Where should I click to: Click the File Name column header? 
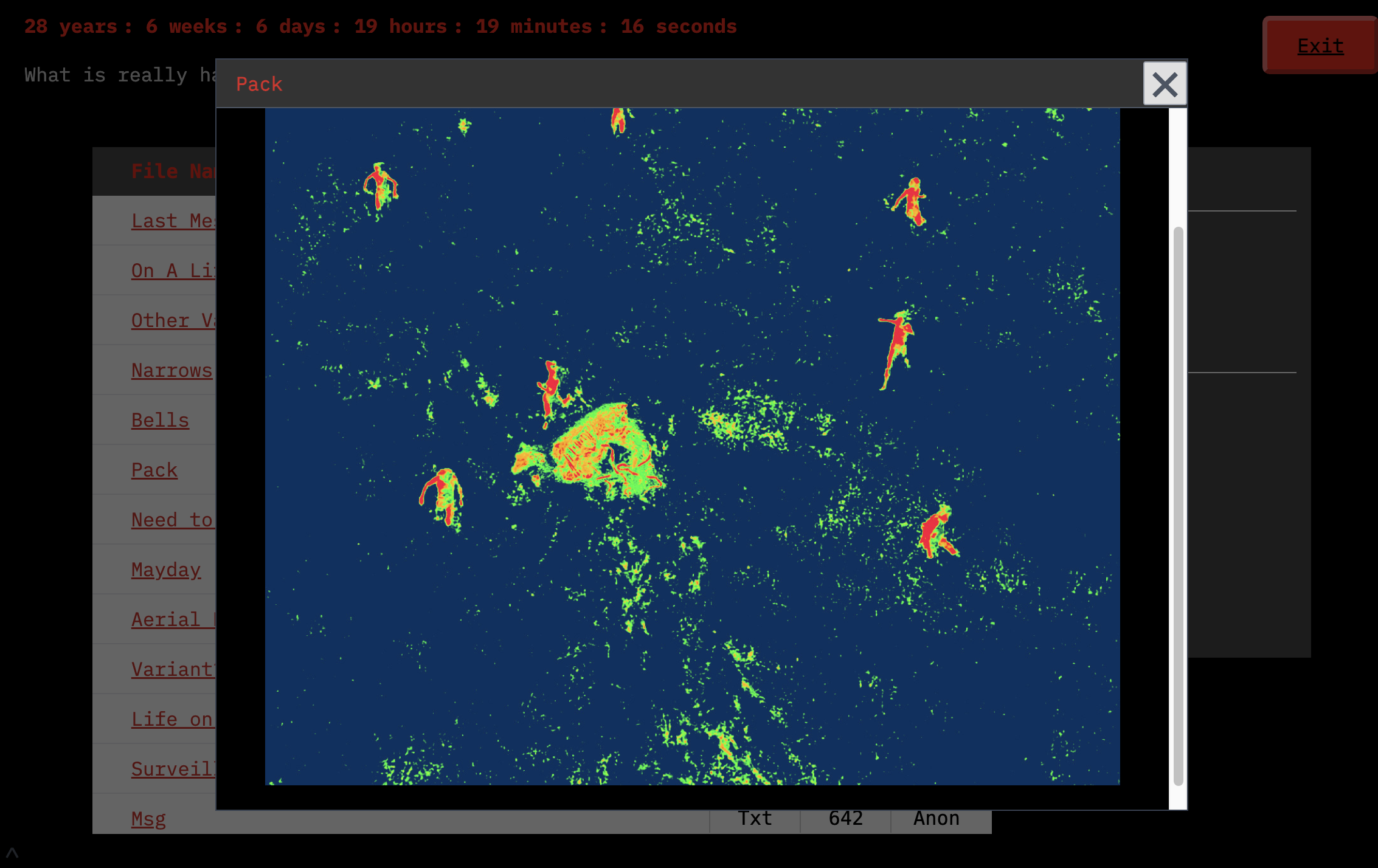click(x=173, y=171)
